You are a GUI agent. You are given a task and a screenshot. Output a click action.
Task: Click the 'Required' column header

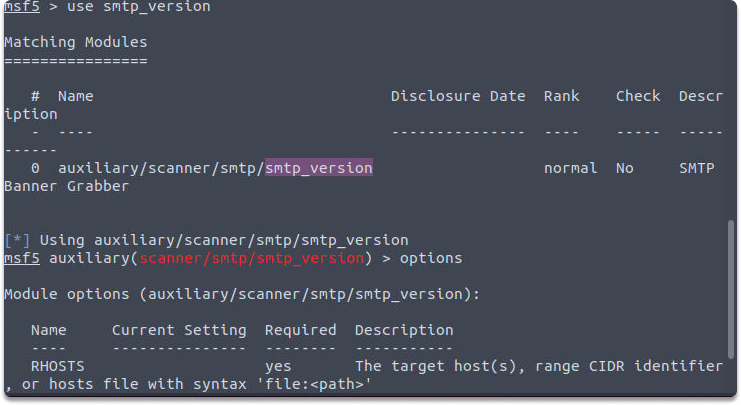[x=301, y=330]
